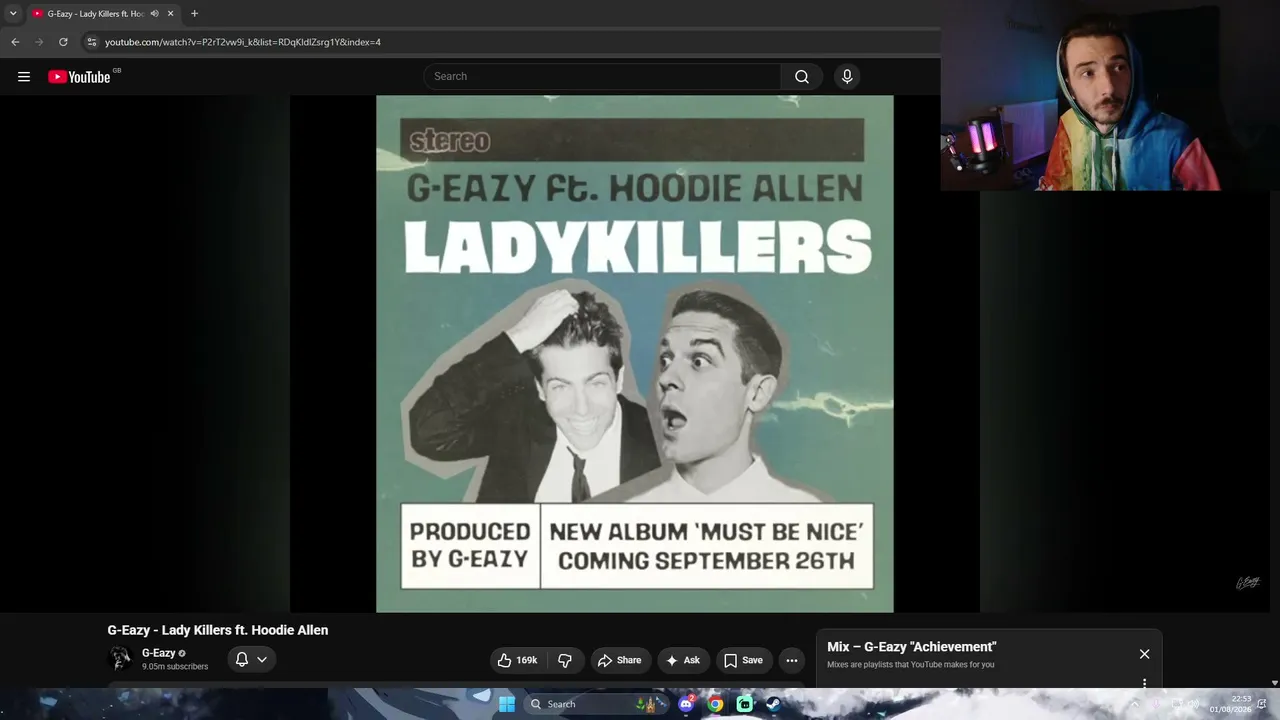
Task: Save the video to a playlist
Action: (743, 660)
